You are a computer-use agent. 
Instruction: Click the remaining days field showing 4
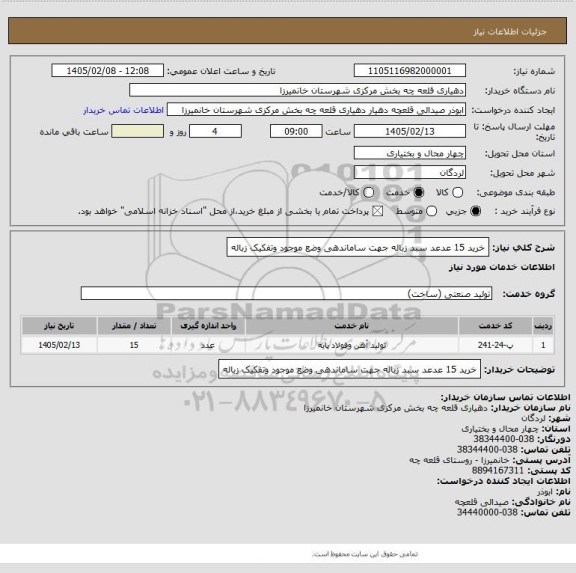[x=215, y=131]
